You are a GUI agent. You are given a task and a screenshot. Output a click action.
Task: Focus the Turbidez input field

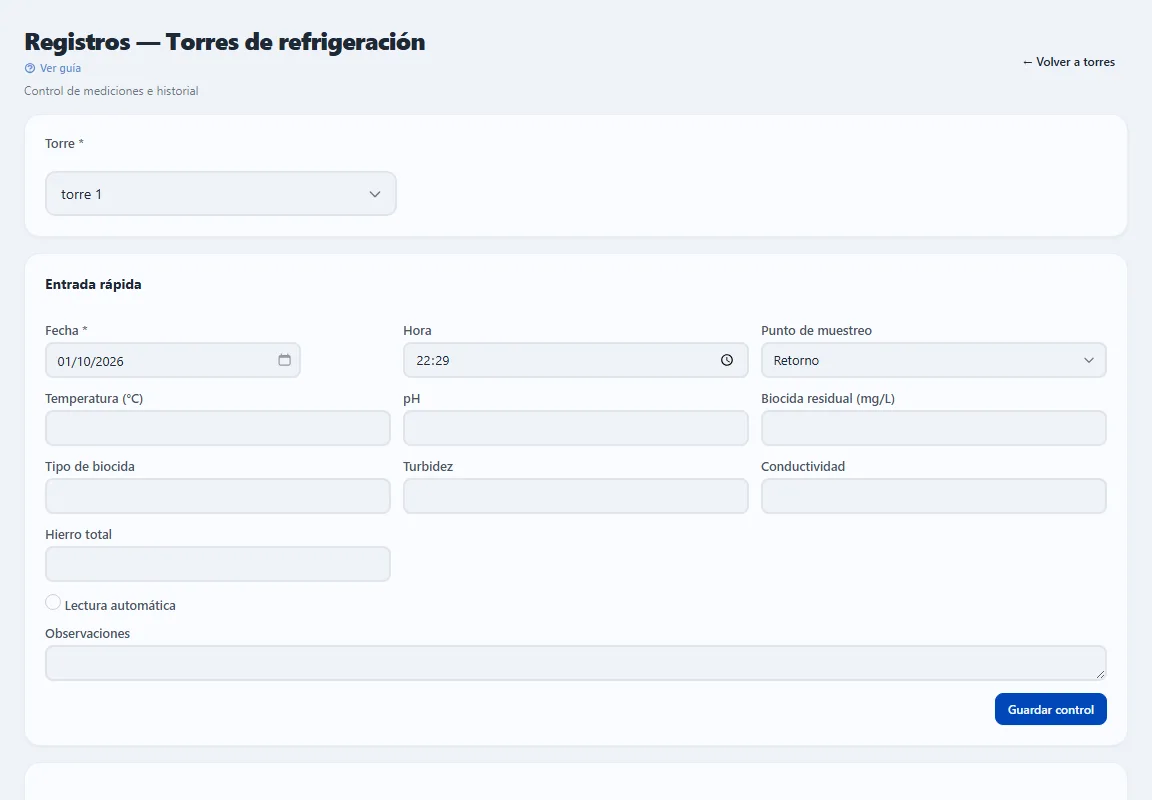tap(575, 496)
